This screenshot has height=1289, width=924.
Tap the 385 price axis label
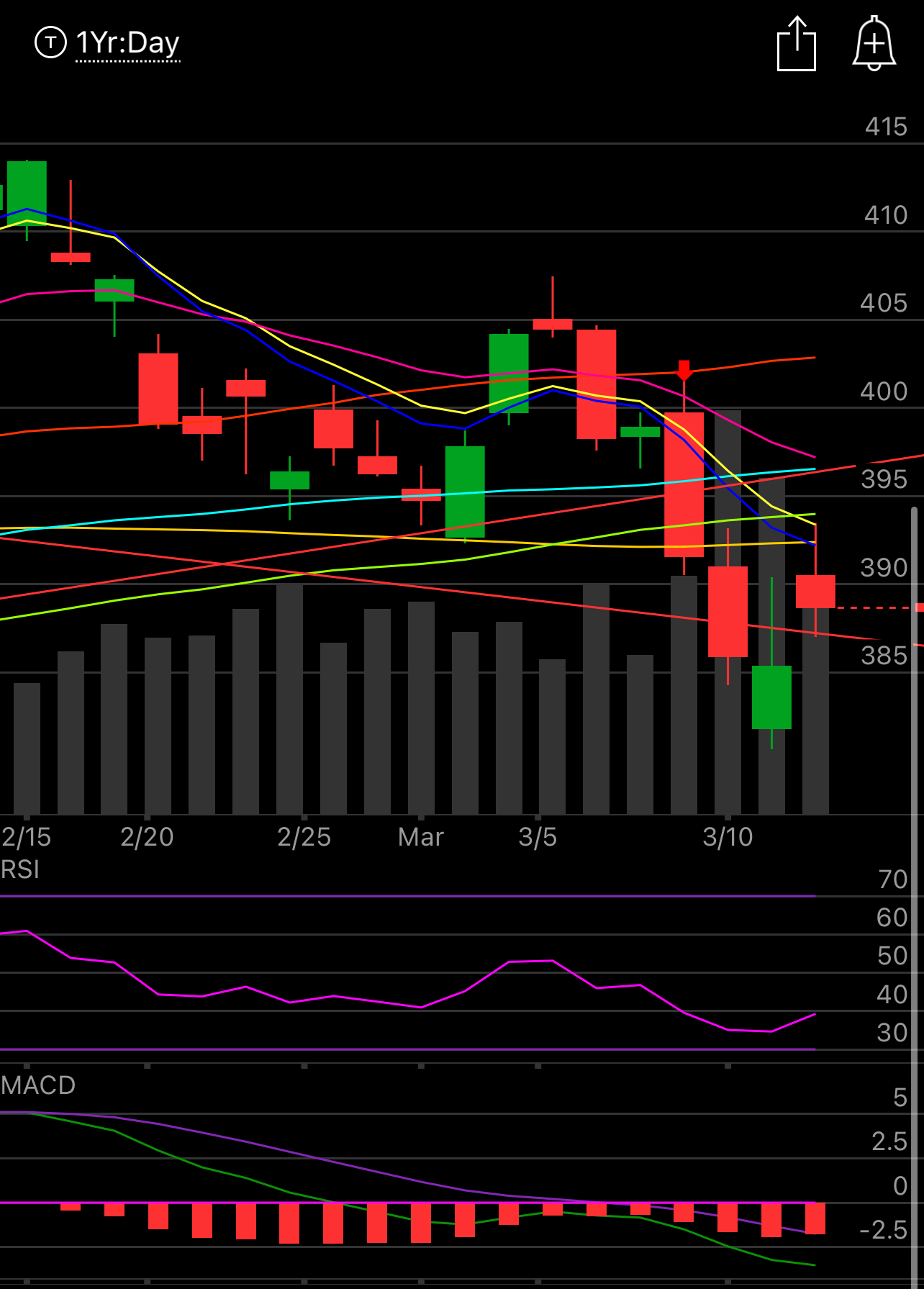click(x=884, y=656)
